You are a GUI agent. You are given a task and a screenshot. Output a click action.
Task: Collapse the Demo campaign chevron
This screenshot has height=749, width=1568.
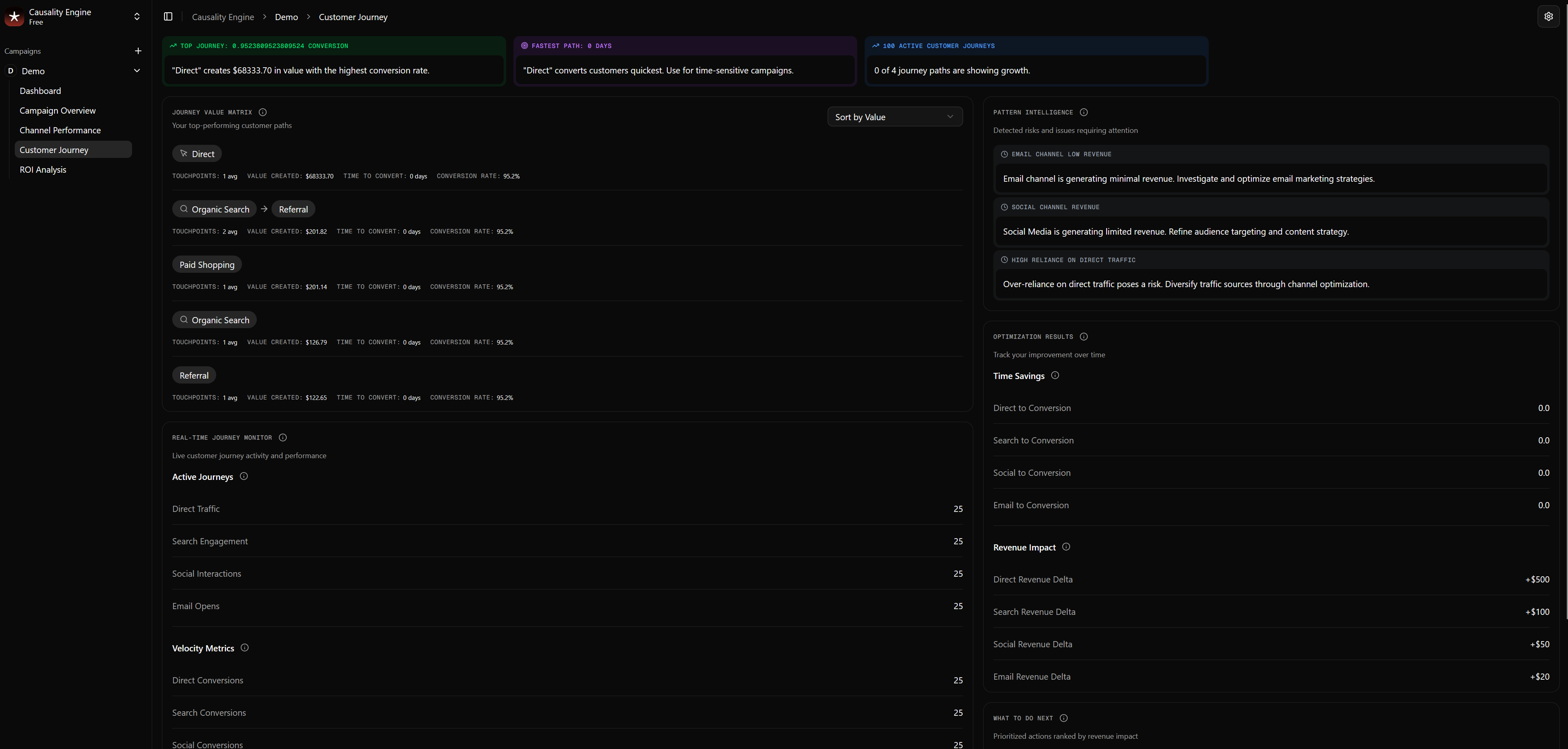[x=137, y=71]
